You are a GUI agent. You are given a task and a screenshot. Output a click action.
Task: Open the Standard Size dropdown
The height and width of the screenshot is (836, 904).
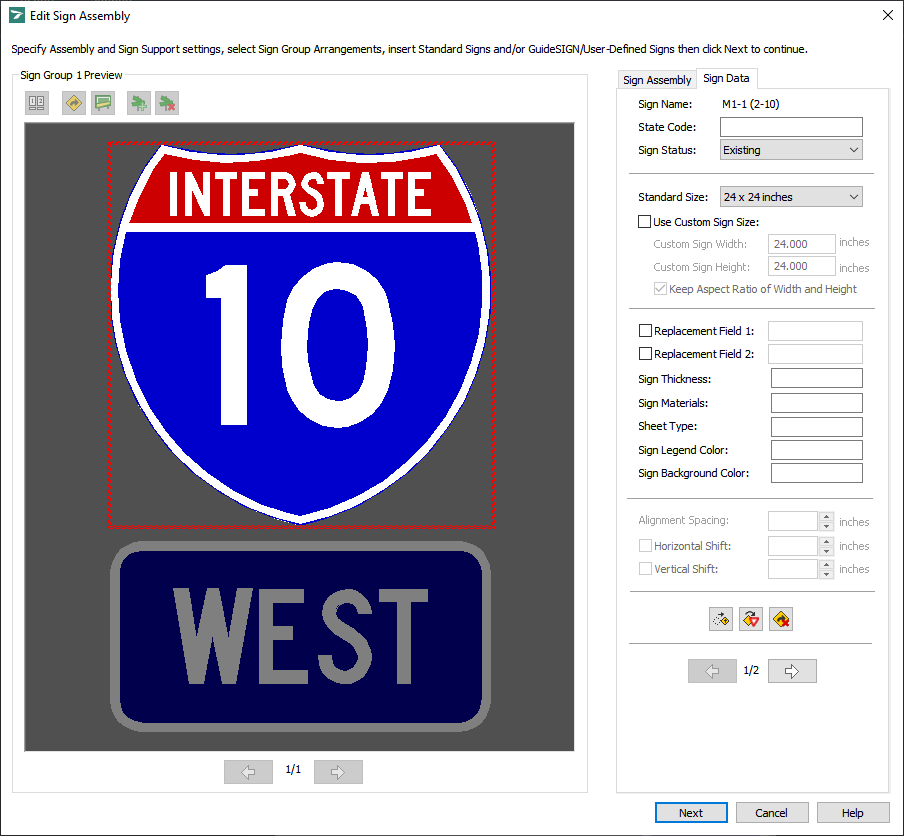(x=791, y=197)
